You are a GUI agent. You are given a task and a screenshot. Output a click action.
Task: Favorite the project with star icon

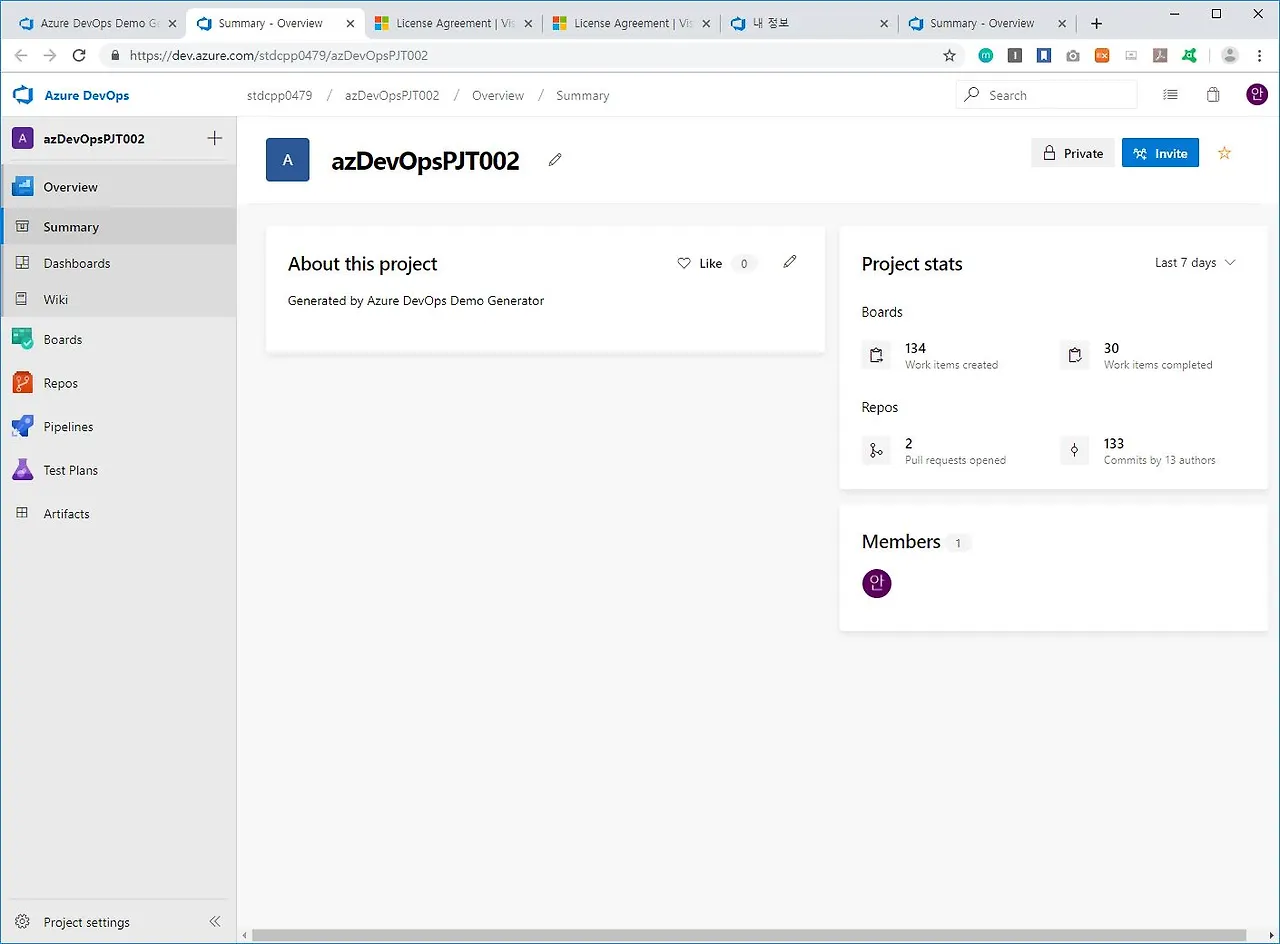coord(1224,153)
